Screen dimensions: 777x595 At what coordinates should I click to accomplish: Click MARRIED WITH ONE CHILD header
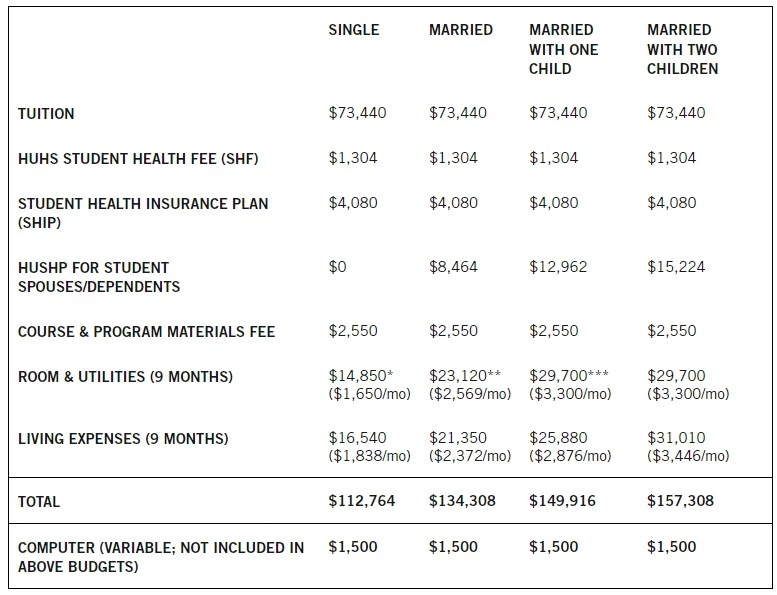click(563, 49)
